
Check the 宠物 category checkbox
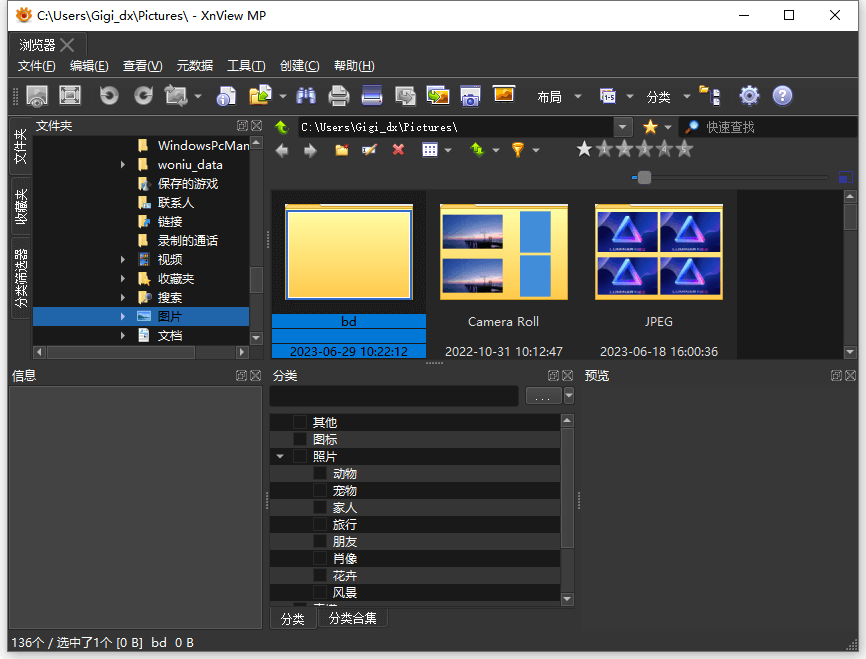tap(320, 491)
